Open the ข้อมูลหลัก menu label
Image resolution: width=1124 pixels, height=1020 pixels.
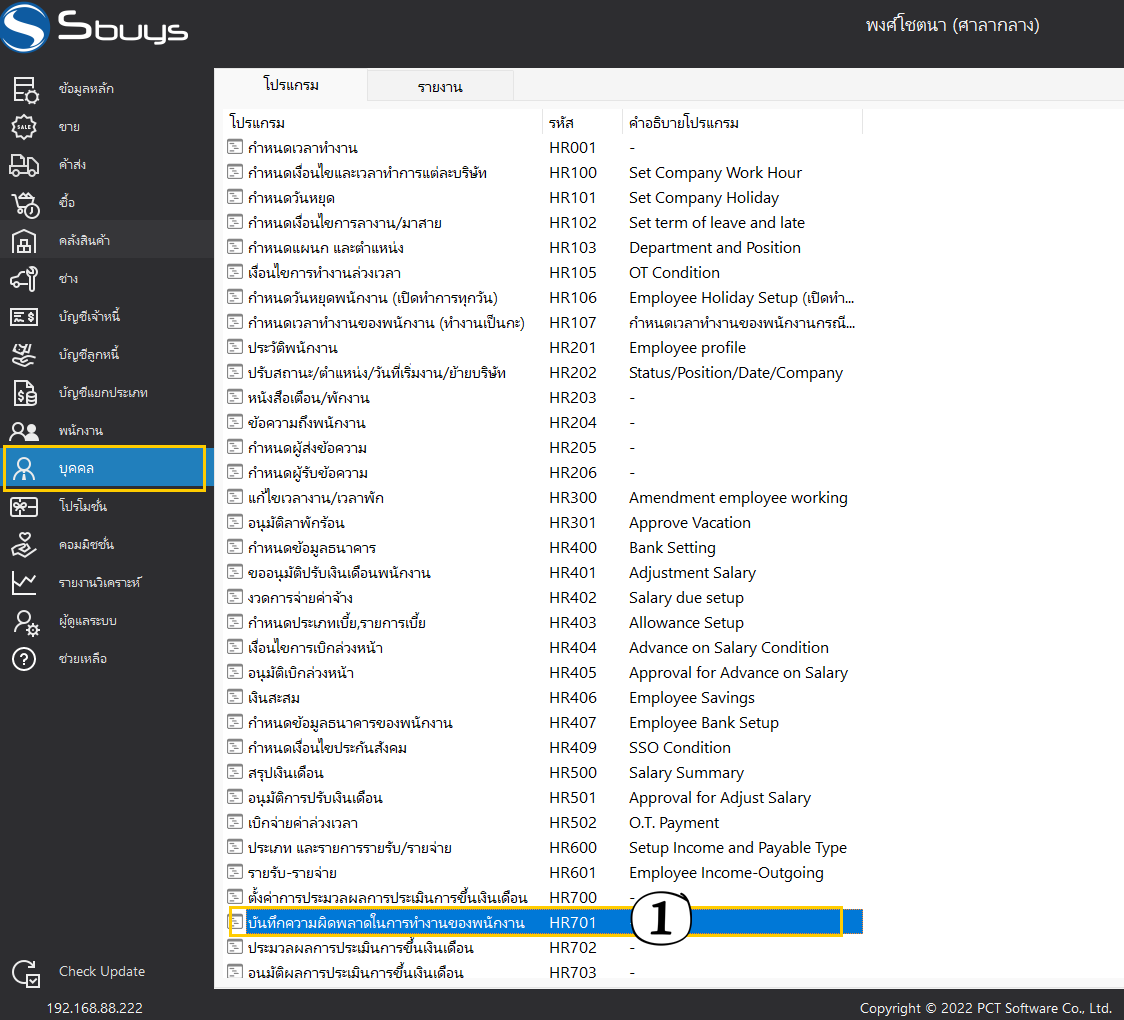point(86,89)
